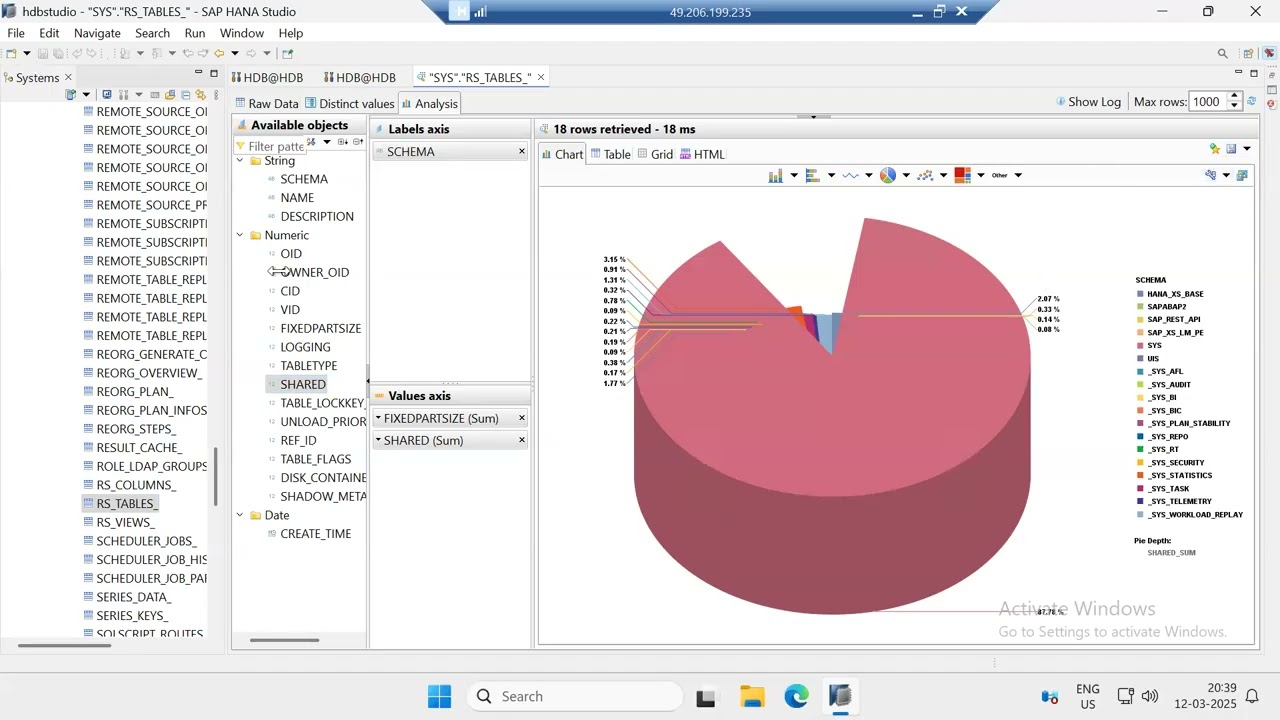Click the yellow Back navigation arrow
The image size is (1280, 720).
click(219, 54)
